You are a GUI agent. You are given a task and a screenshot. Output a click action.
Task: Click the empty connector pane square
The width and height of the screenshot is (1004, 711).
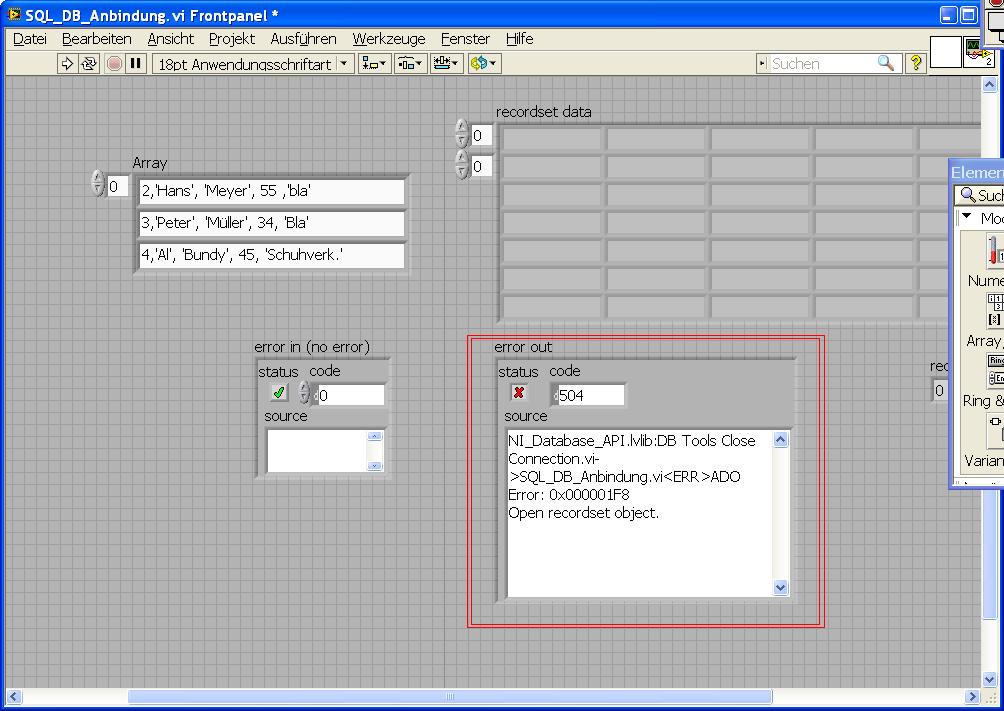pos(945,52)
